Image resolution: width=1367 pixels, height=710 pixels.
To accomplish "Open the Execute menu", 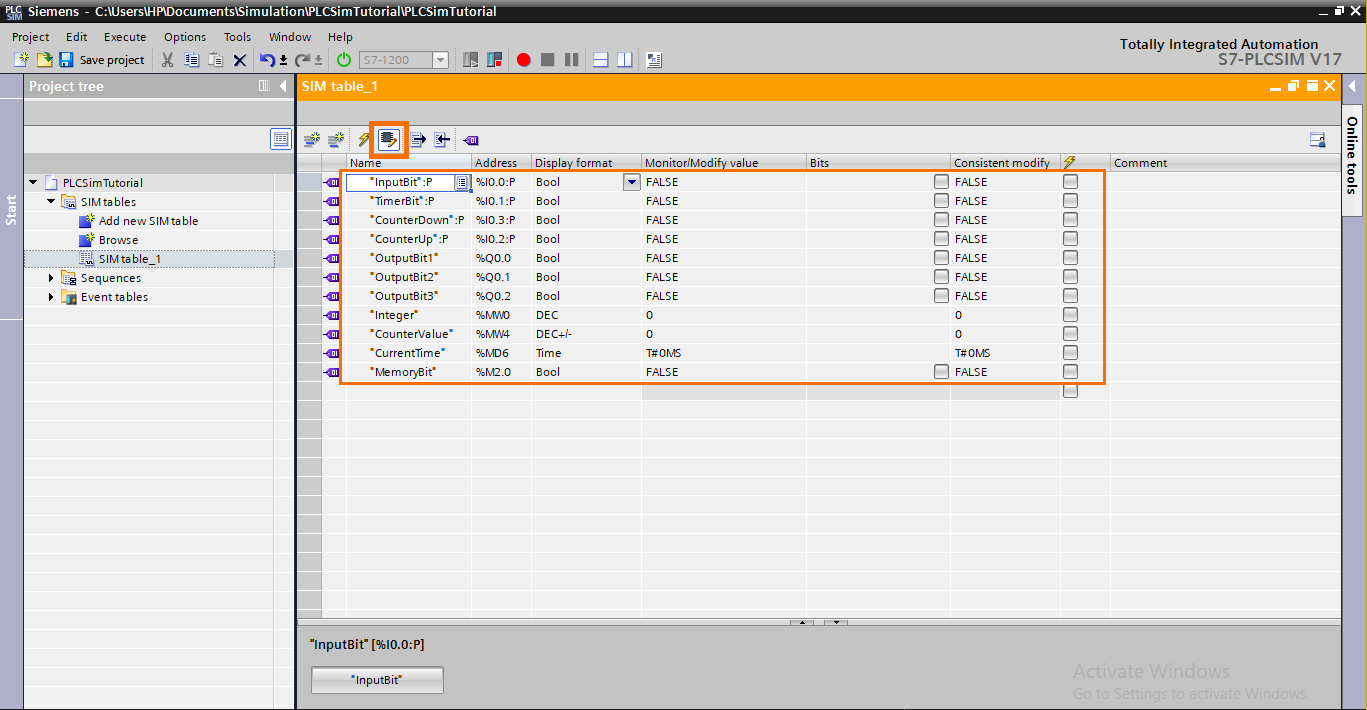I will pyautogui.click(x=125, y=37).
